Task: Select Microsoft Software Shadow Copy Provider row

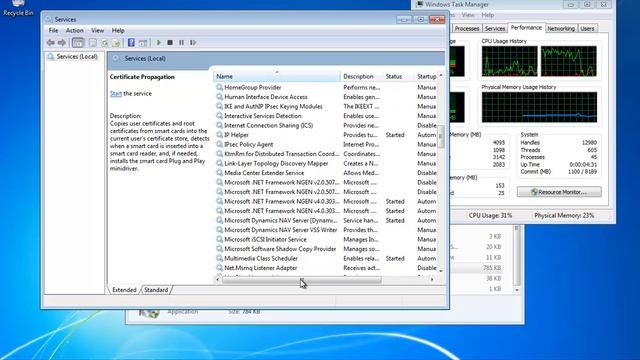Action: point(280,249)
